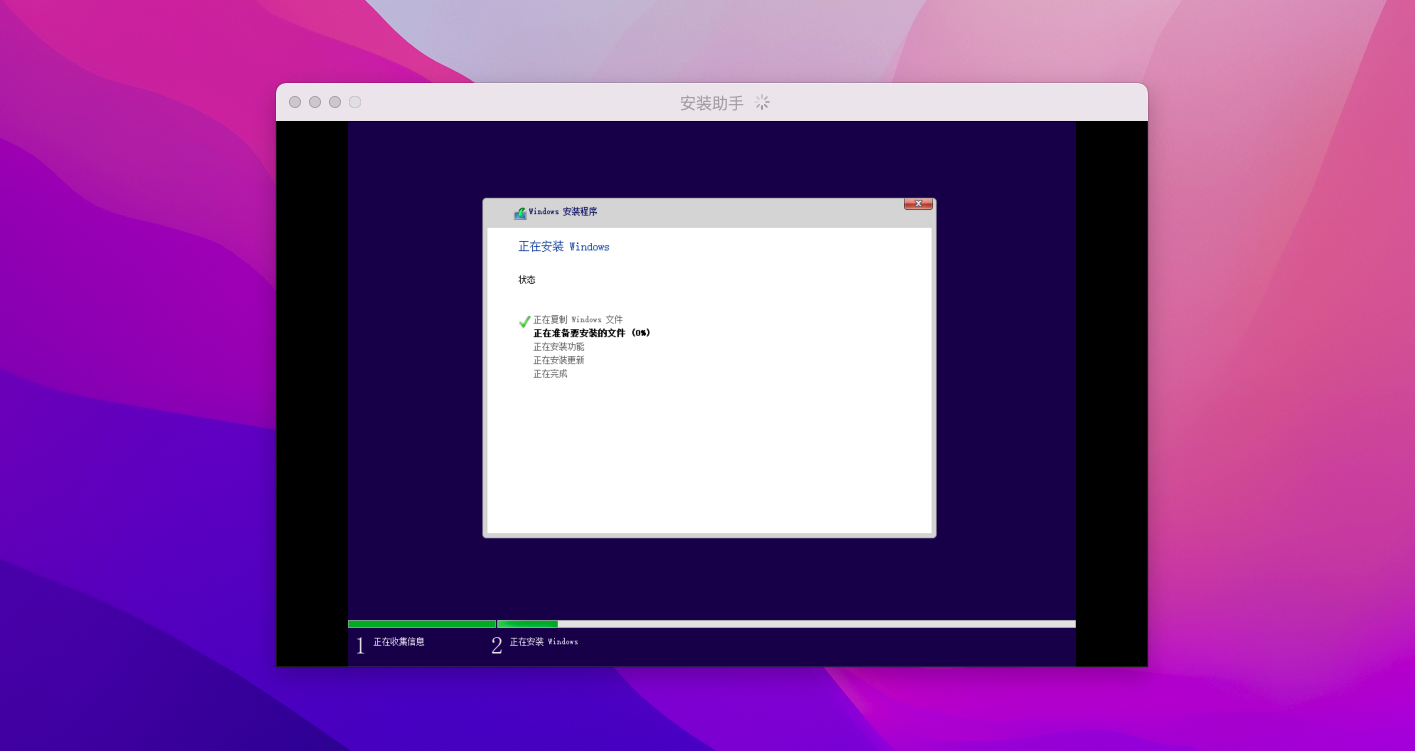Select the 正在复制 Windows 文件 status line
This screenshot has width=1415, height=751.
577,320
